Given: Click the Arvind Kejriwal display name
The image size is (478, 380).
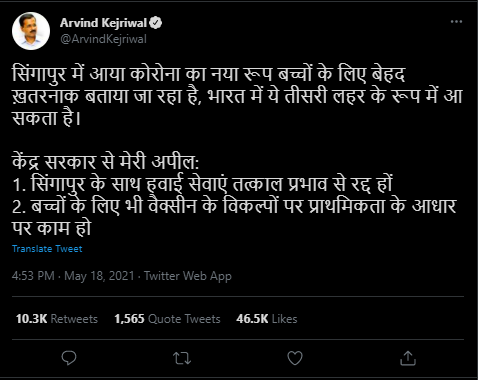Looking at the screenshot, I should click(104, 23).
